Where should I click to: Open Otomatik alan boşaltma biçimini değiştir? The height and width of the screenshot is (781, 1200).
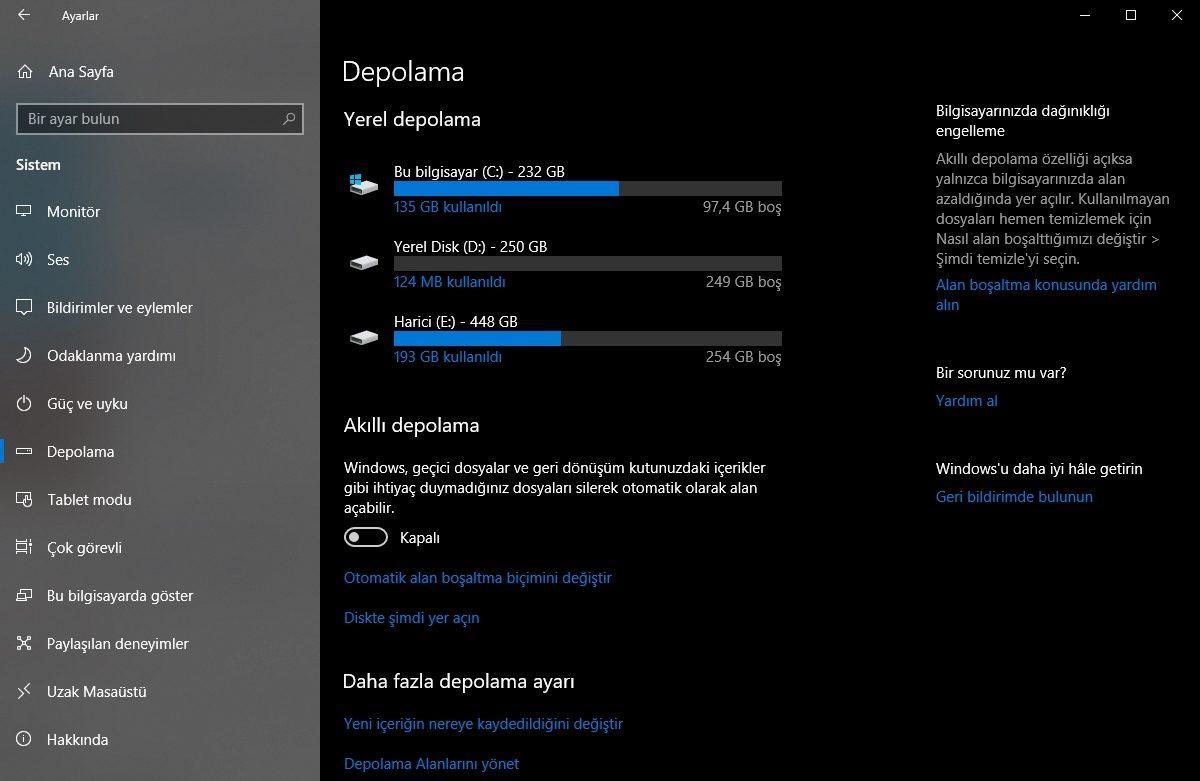tap(477, 577)
